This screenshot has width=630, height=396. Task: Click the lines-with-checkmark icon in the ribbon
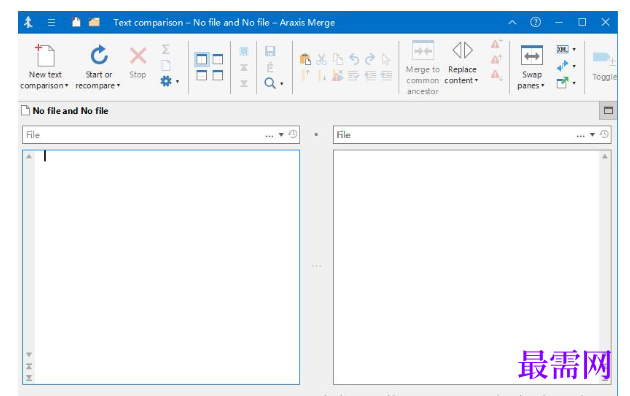click(354, 76)
